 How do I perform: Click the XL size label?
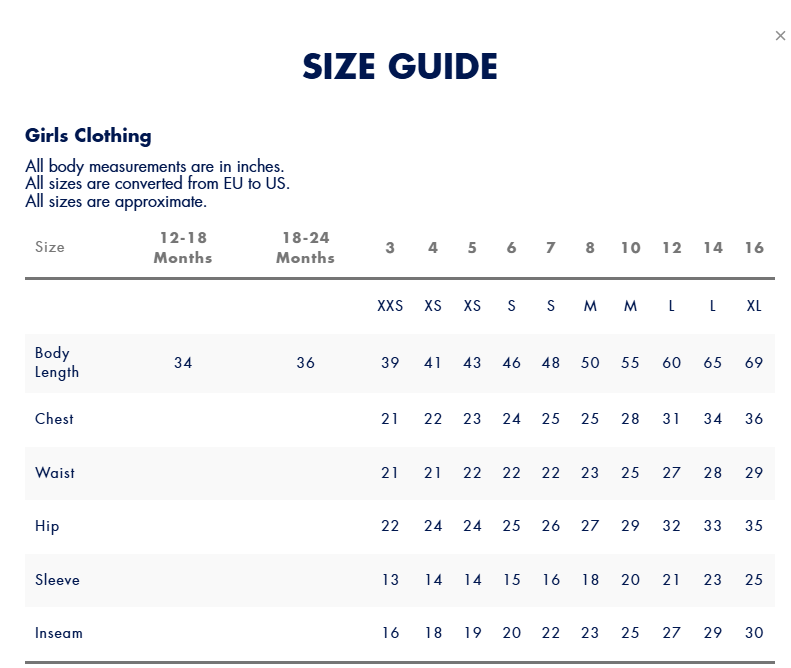(754, 306)
